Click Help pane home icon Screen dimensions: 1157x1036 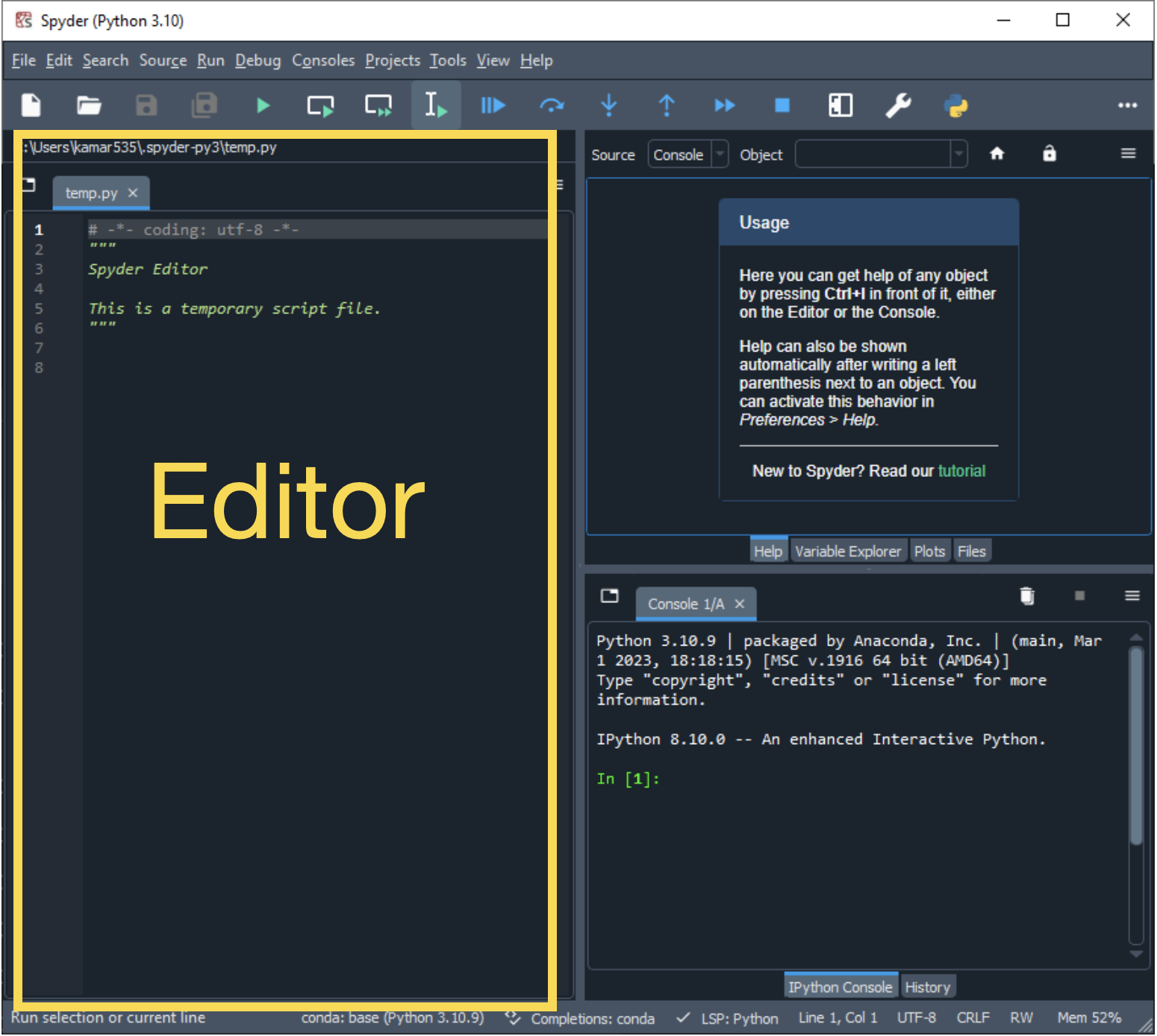(997, 154)
